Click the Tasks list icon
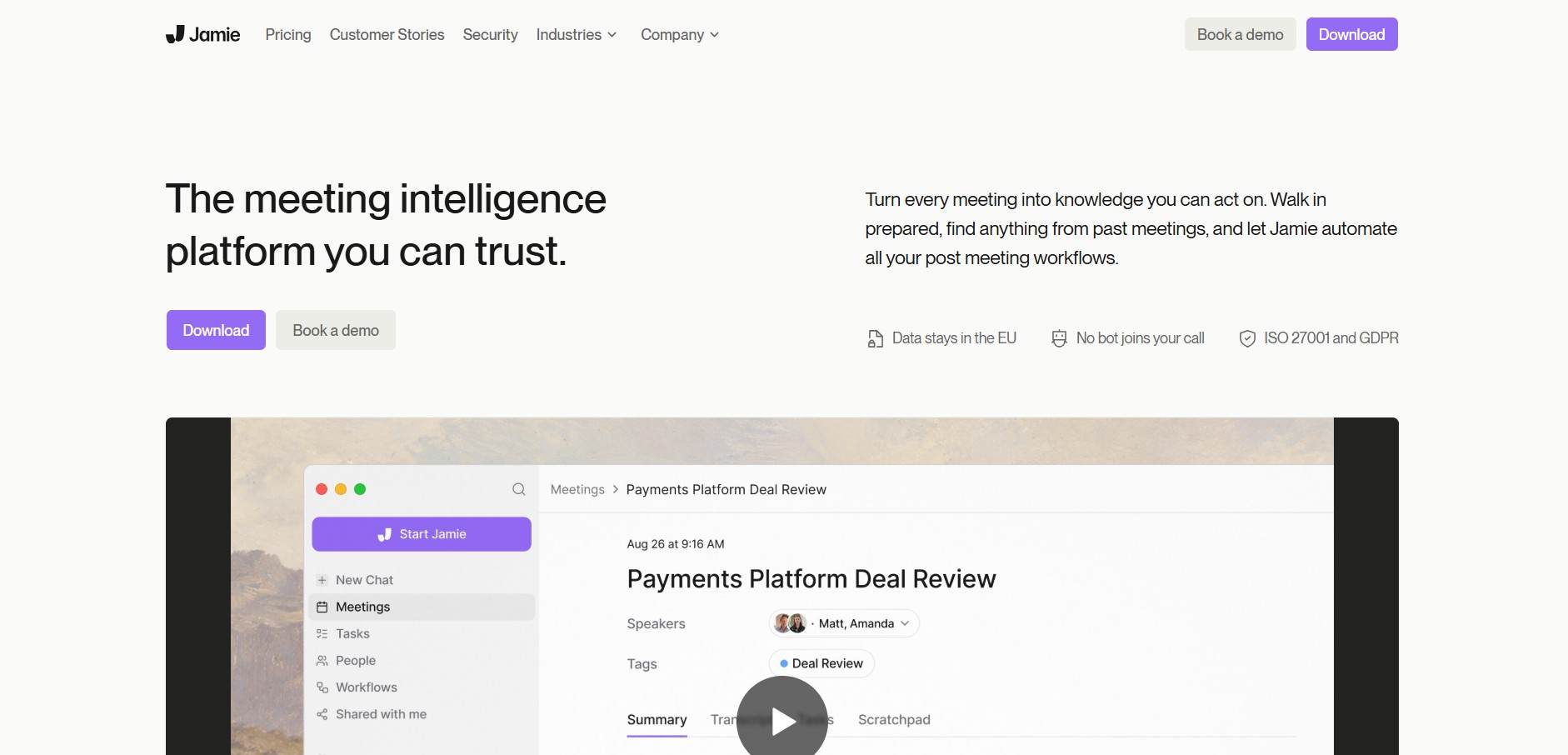Image resolution: width=1568 pixels, height=755 pixels. (322, 634)
